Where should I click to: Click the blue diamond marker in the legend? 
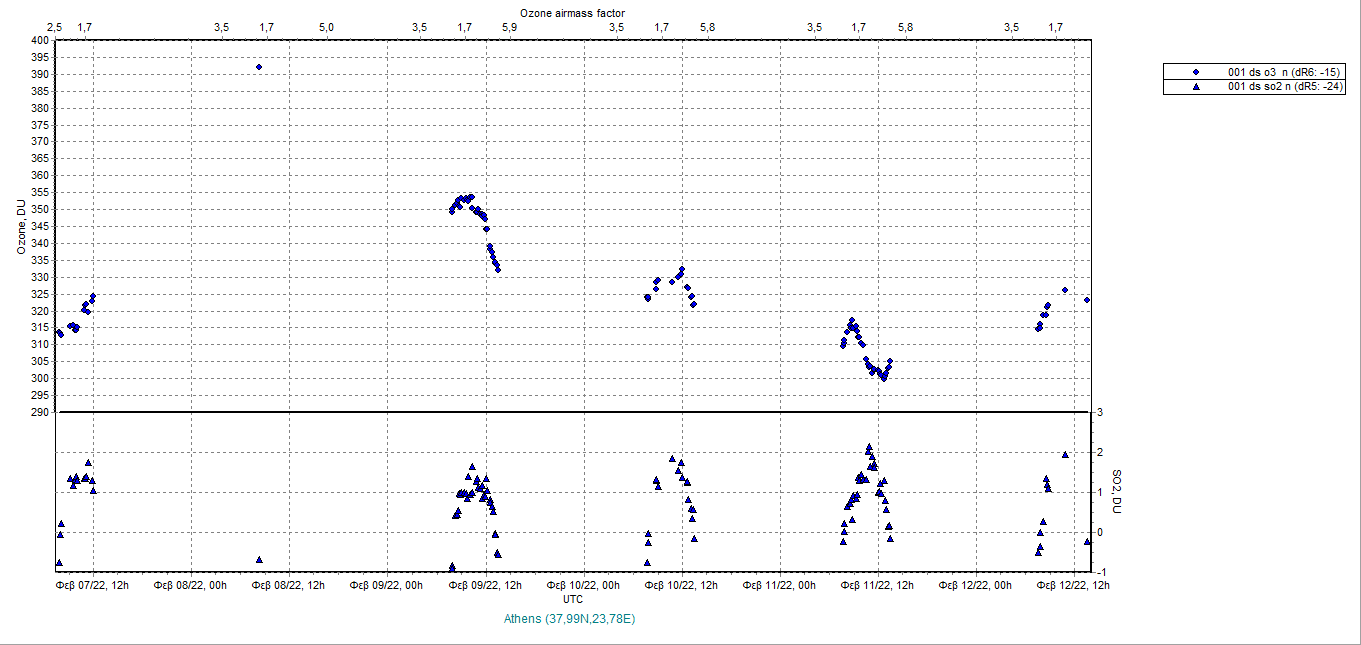click(1196, 72)
